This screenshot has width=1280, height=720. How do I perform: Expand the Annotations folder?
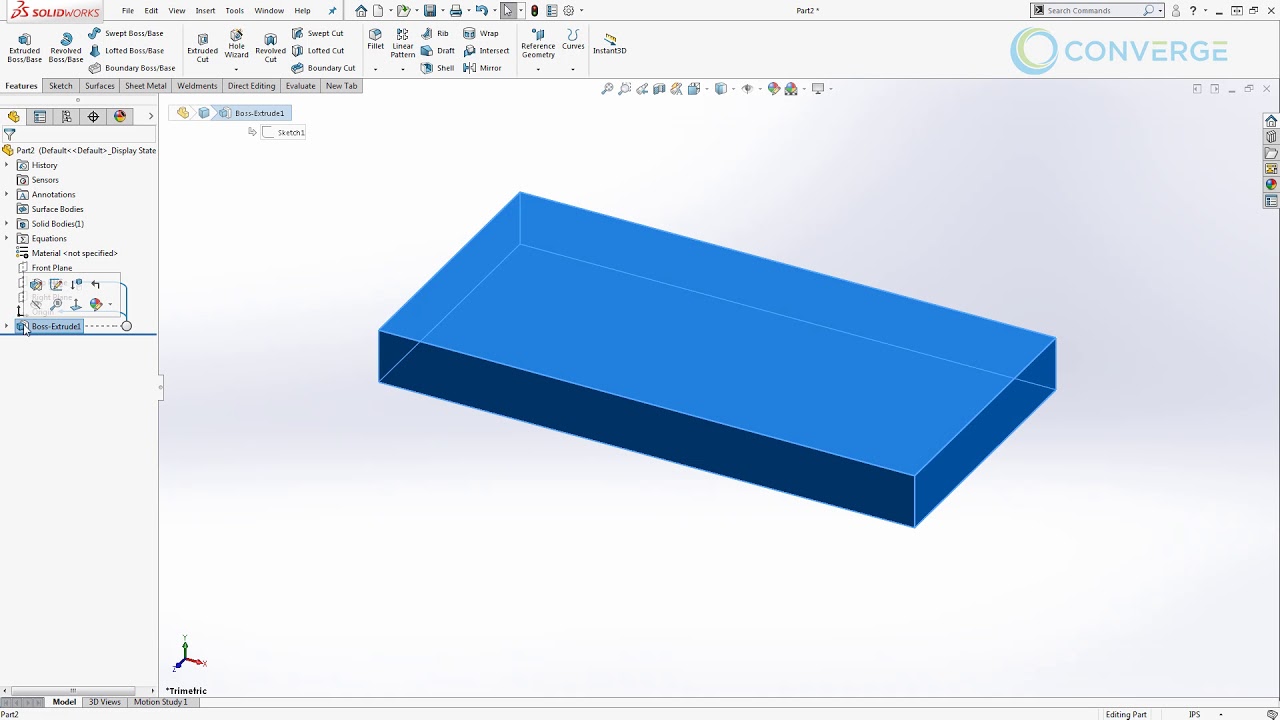click(7, 194)
